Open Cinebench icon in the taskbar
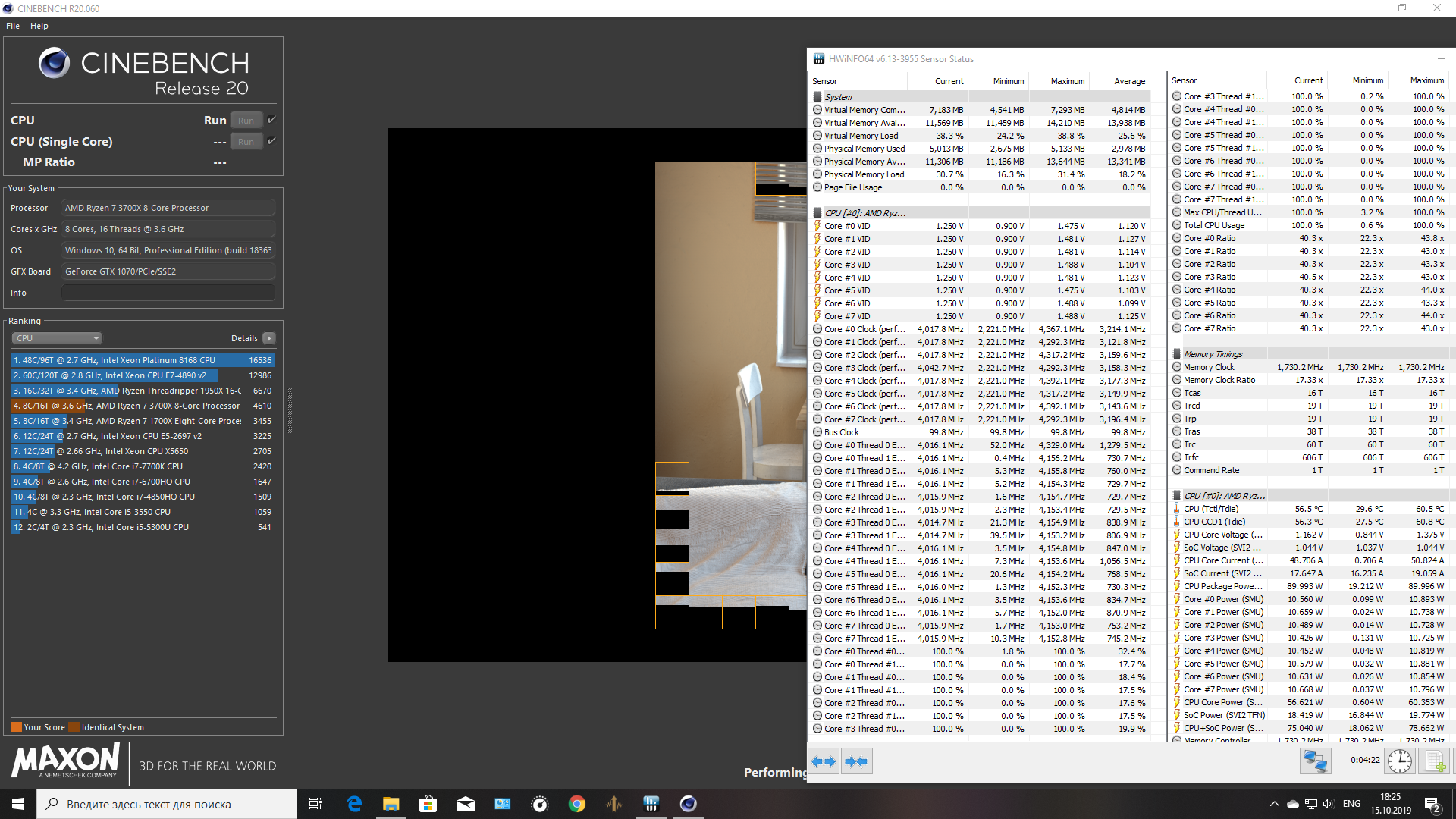Image resolution: width=1456 pixels, height=819 pixels. [688, 804]
